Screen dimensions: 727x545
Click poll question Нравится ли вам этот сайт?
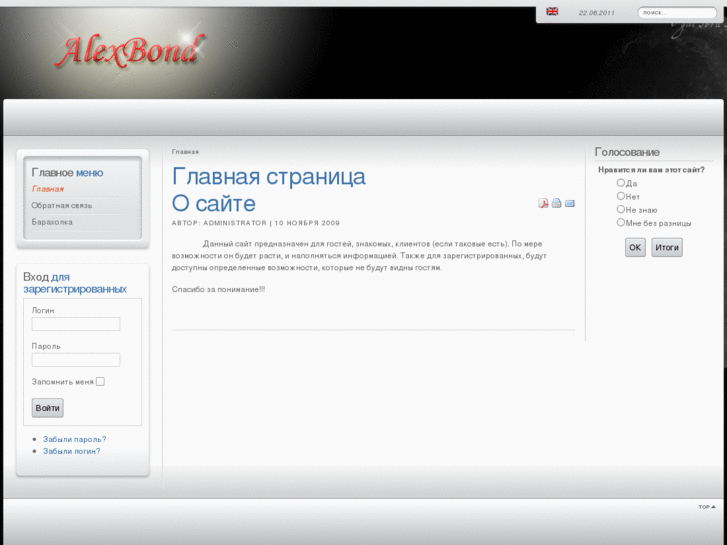point(651,170)
